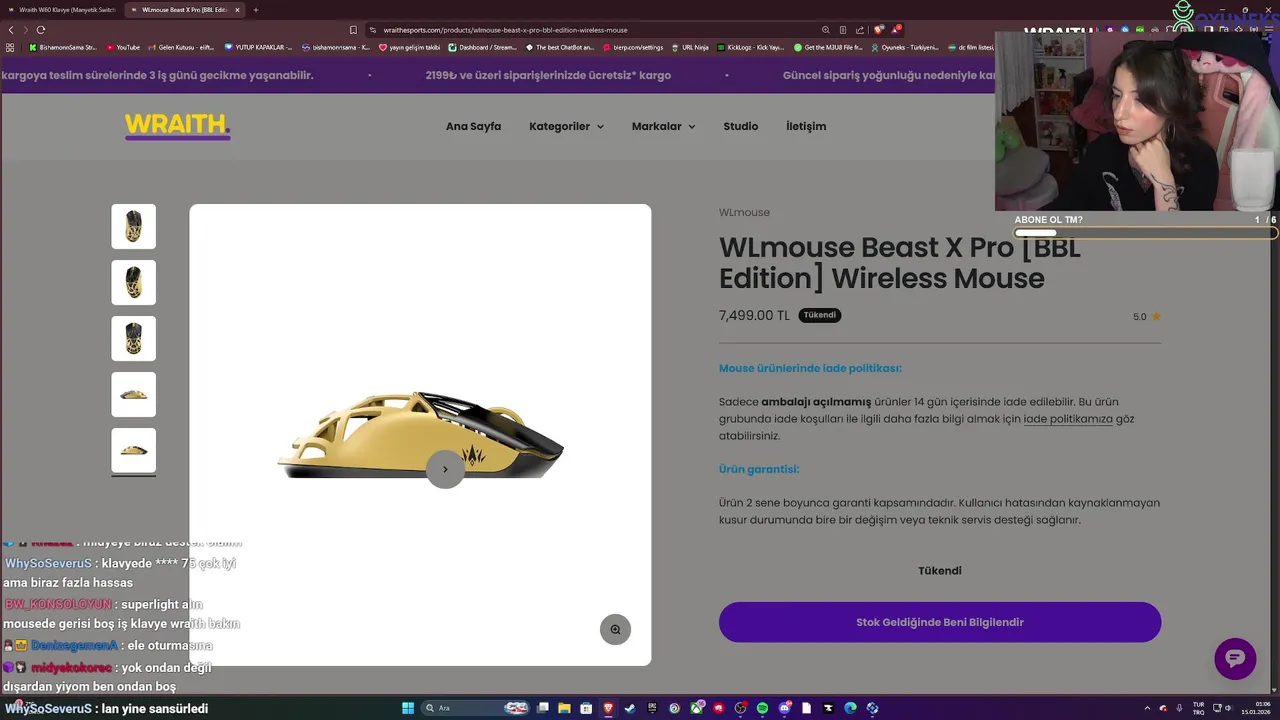Click the zoom magnifier in address bar
Screen dimensions: 1280x720
point(825,30)
